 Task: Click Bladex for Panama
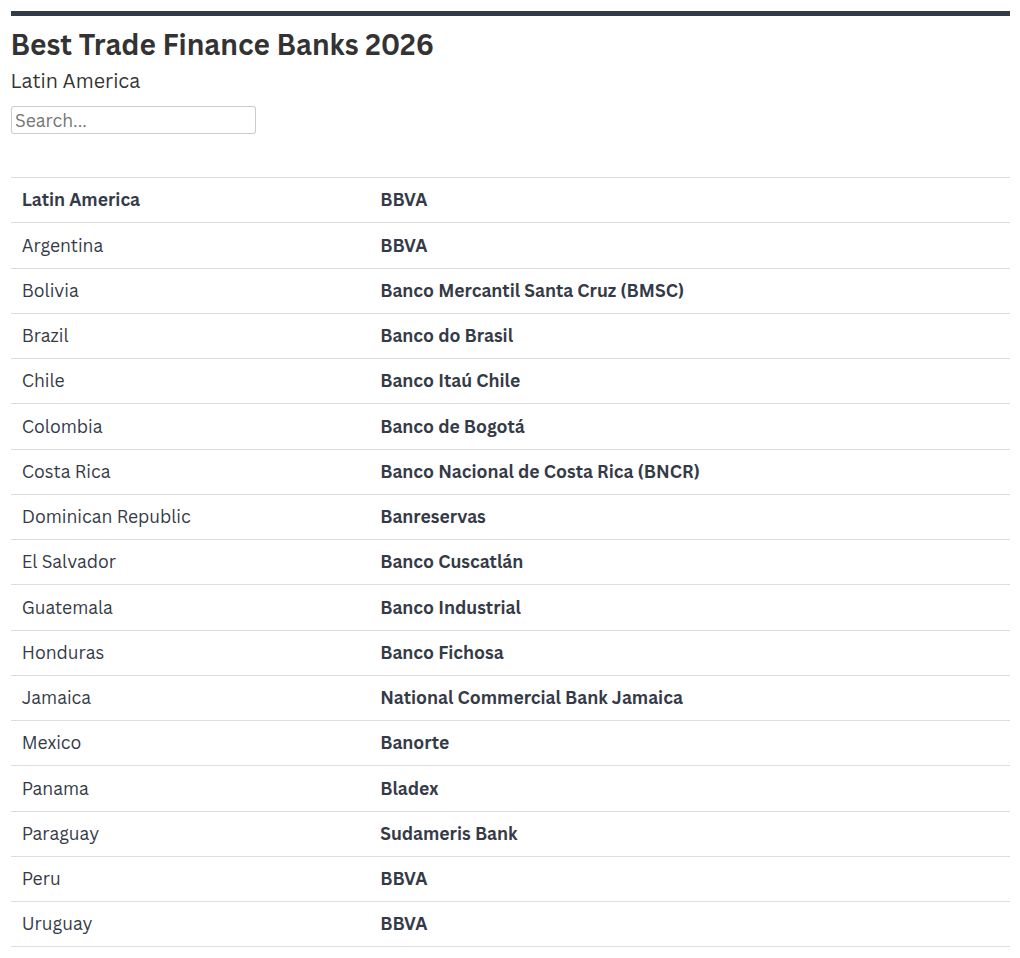(409, 788)
